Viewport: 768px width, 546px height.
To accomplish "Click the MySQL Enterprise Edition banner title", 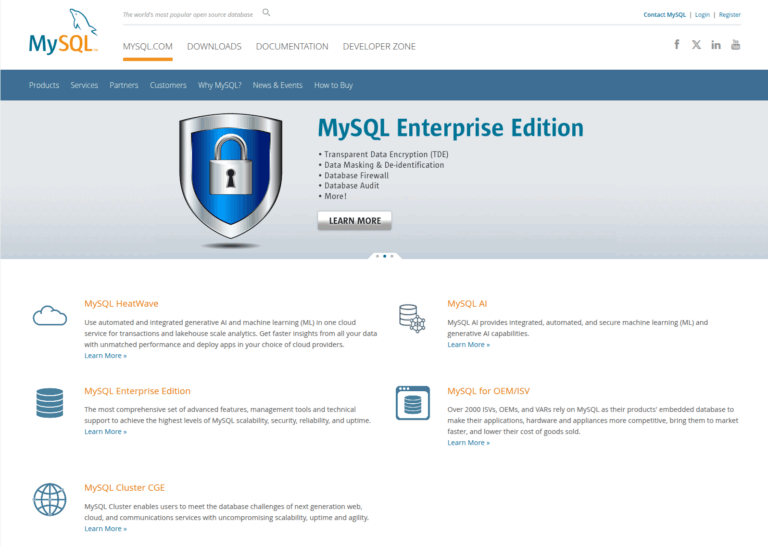I will 451,128.
